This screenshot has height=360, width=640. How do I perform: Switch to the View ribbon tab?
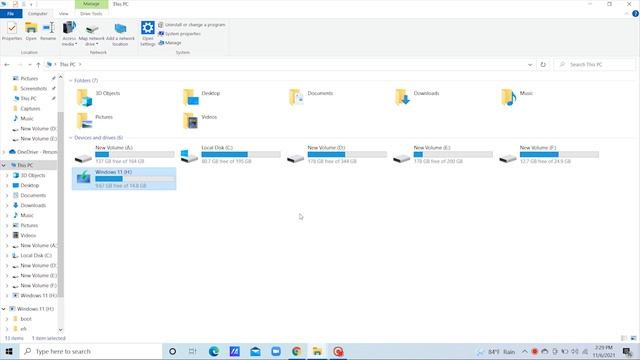[x=64, y=14]
